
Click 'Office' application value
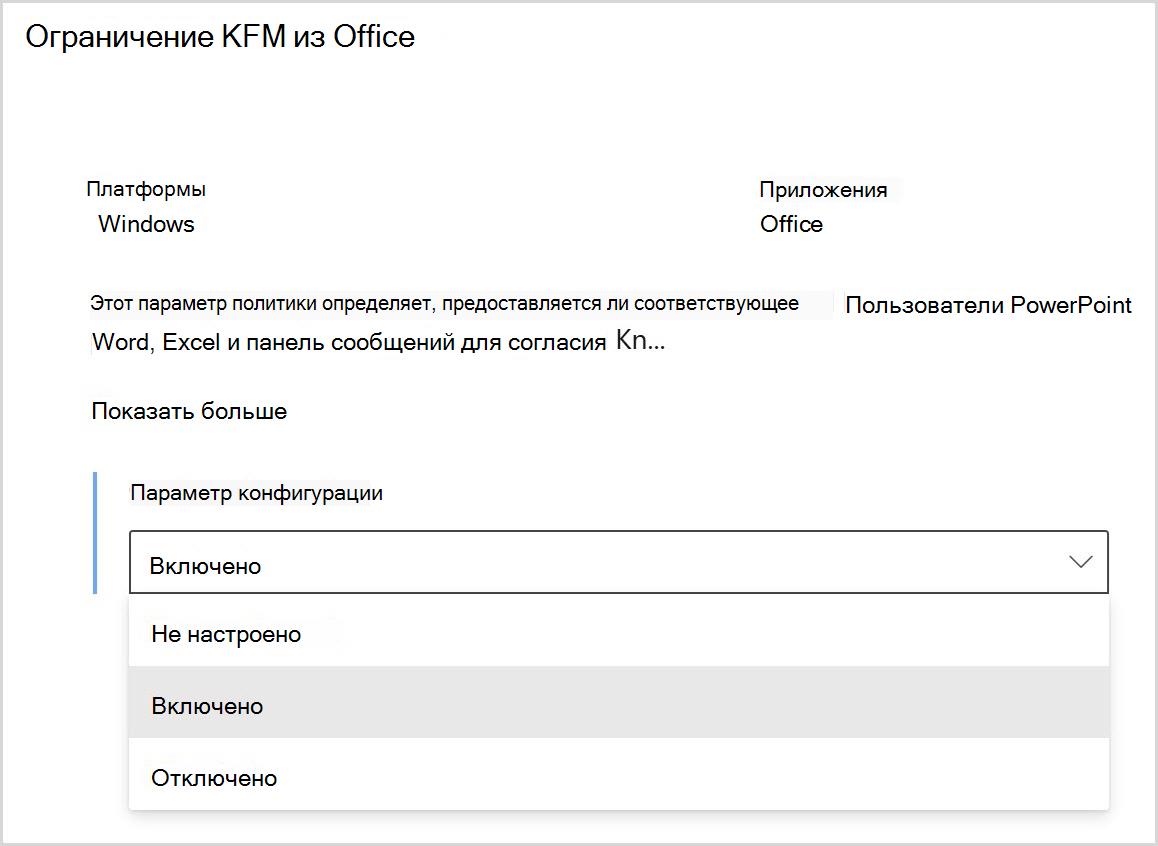click(x=791, y=224)
